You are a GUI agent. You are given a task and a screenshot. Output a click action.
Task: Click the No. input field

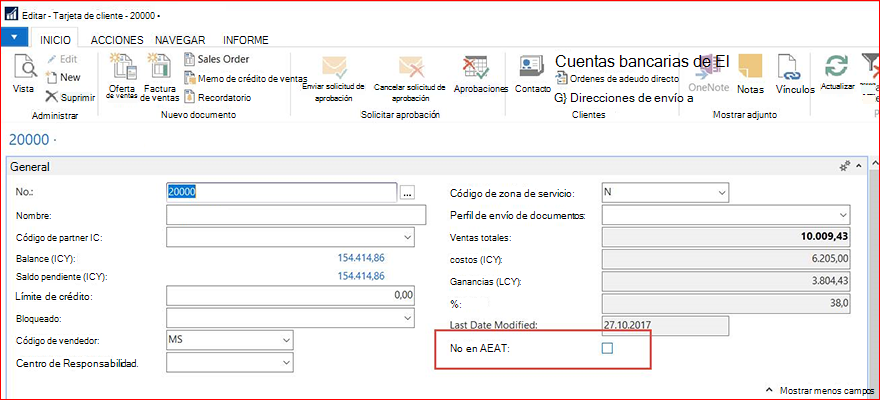[x=282, y=192]
